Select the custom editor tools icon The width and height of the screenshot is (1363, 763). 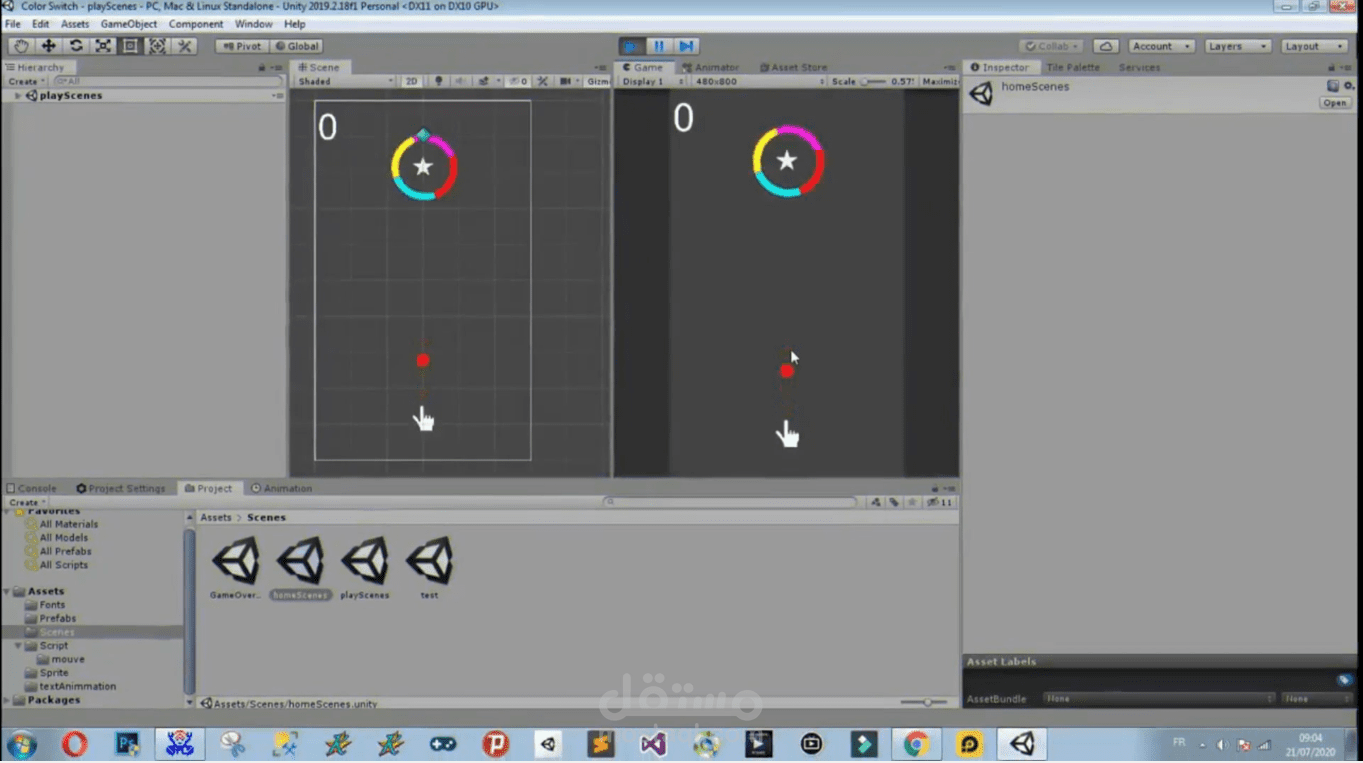pos(185,46)
